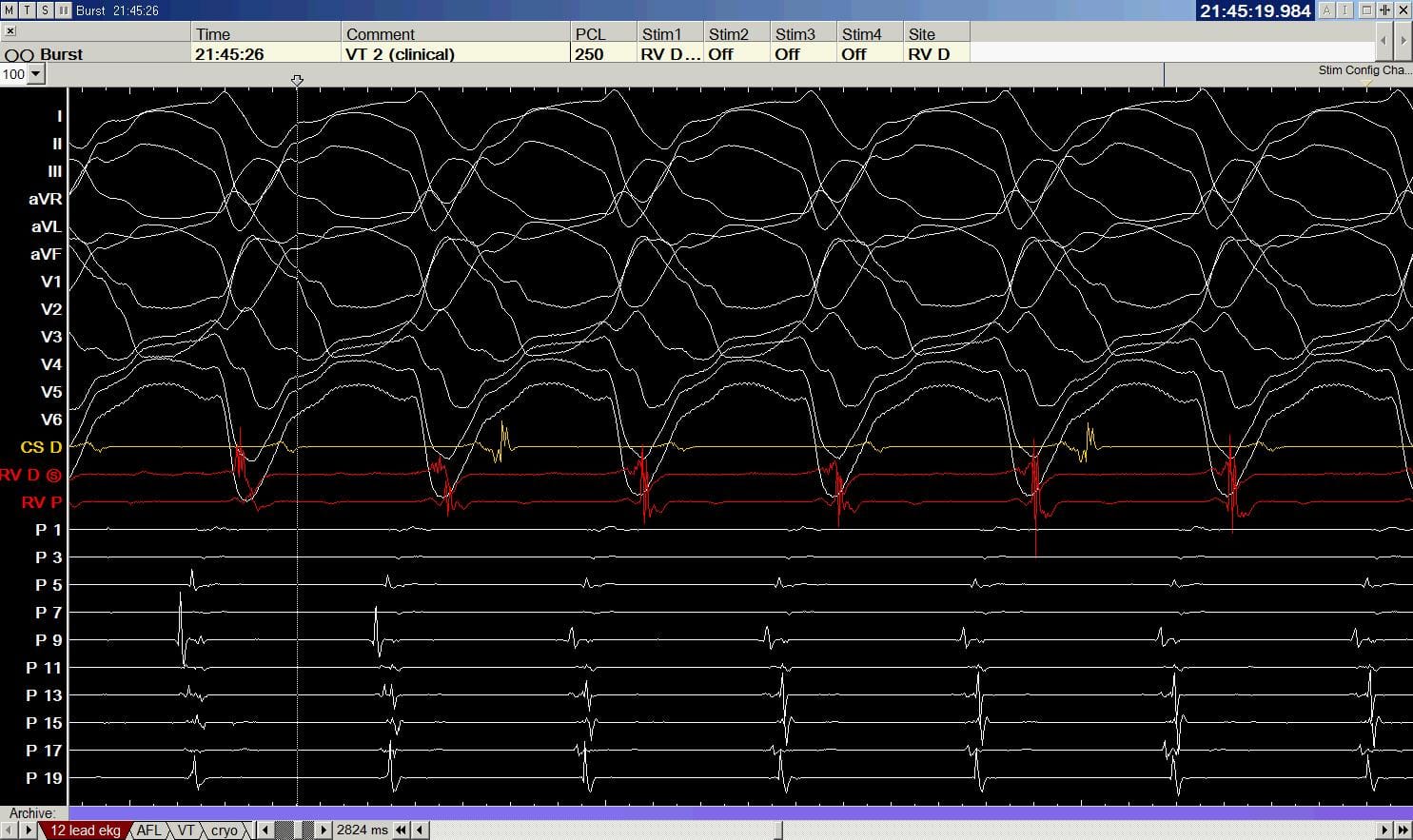Select the V3 channel label
Image resolution: width=1413 pixels, height=840 pixels.
coord(51,337)
